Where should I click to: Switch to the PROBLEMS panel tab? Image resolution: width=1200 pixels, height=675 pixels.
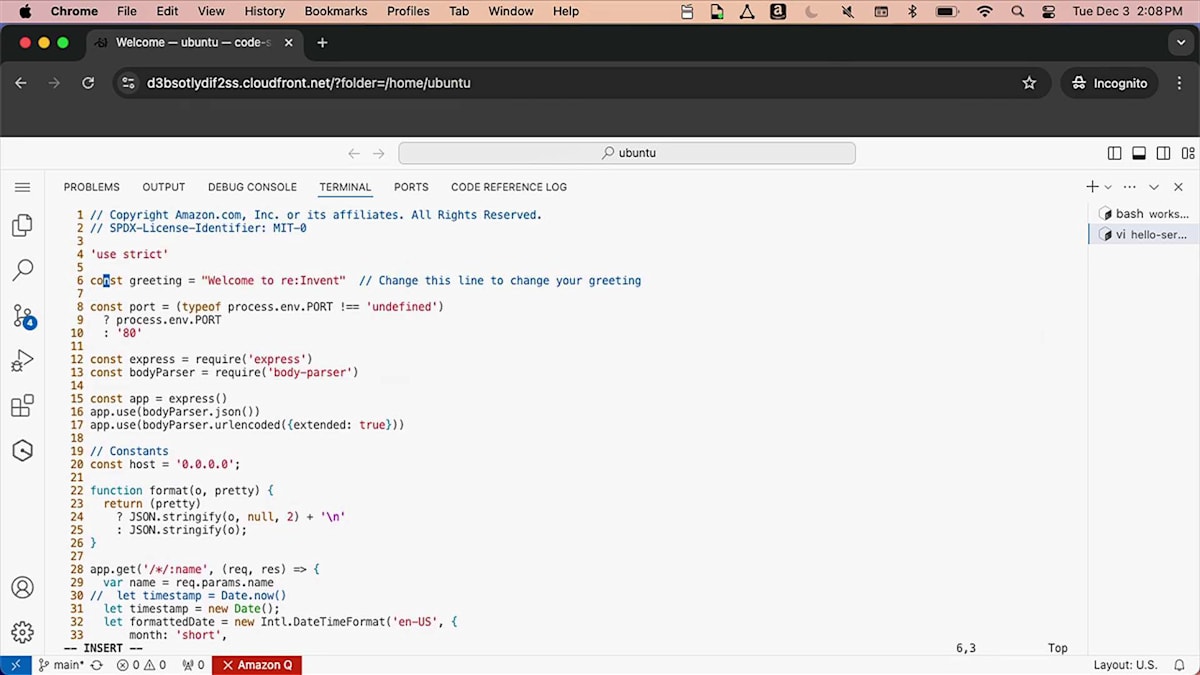(x=92, y=187)
